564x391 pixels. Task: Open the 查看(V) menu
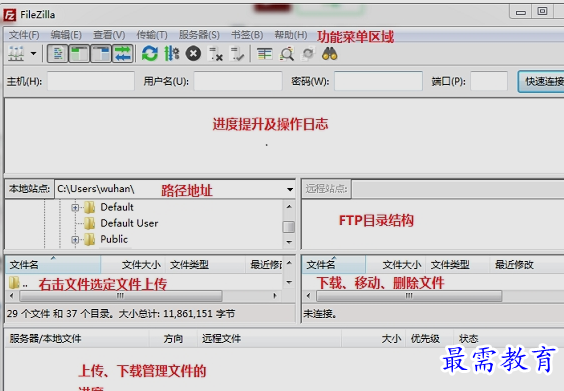tap(109, 35)
